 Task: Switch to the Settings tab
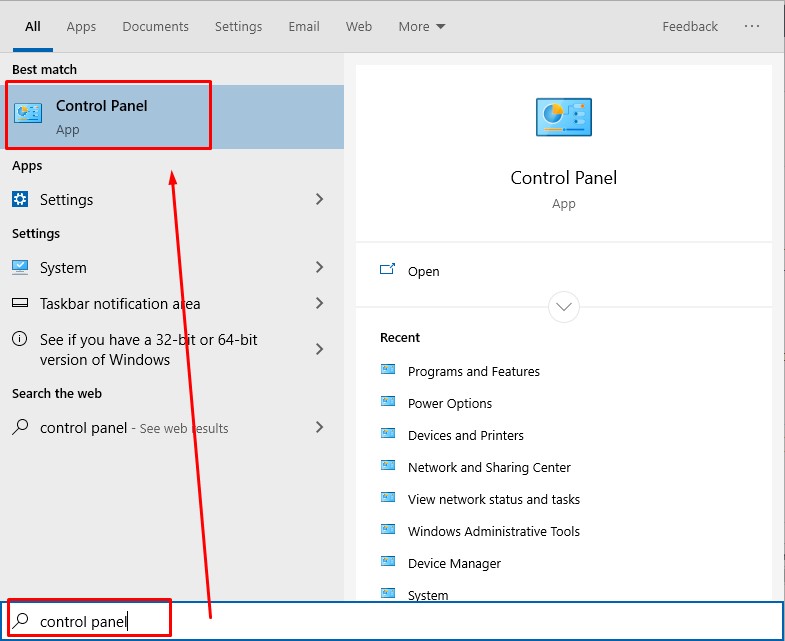(238, 27)
